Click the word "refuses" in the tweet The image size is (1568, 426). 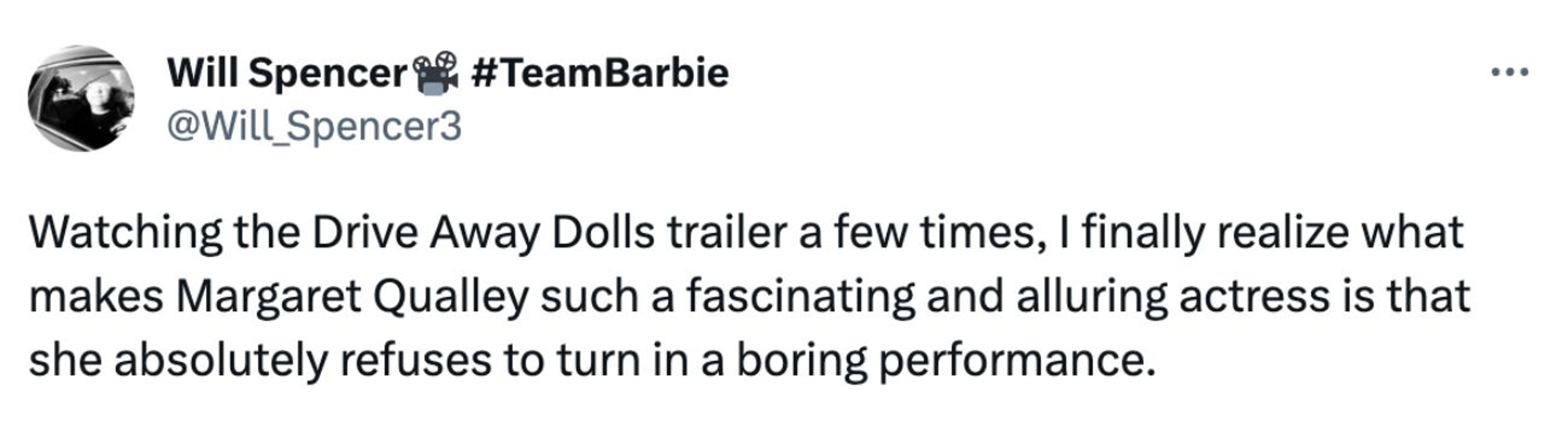[415, 360]
